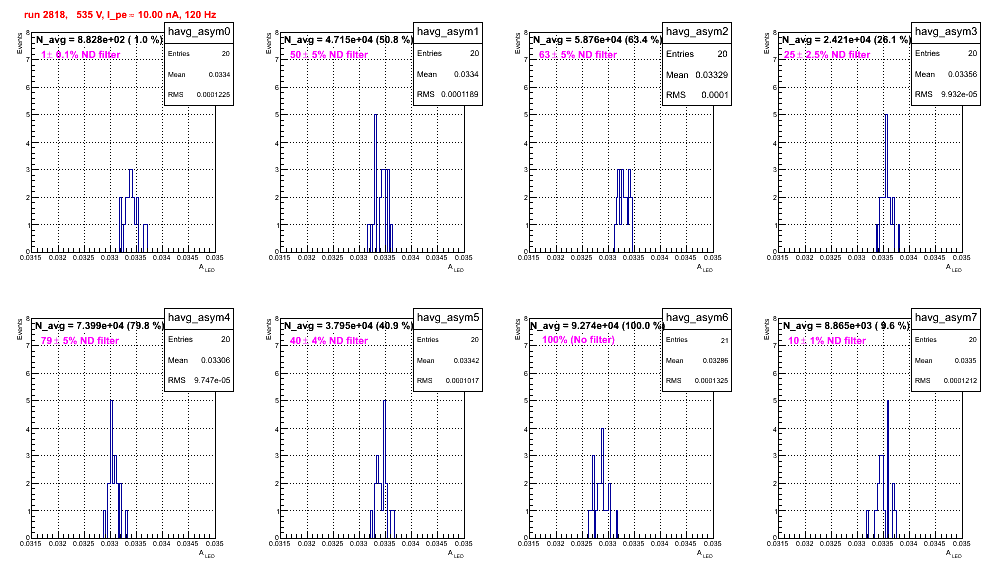Pick the magenta 1± 0.1% ND filter label
Screen dimensions: 996x572
(81, 55)
